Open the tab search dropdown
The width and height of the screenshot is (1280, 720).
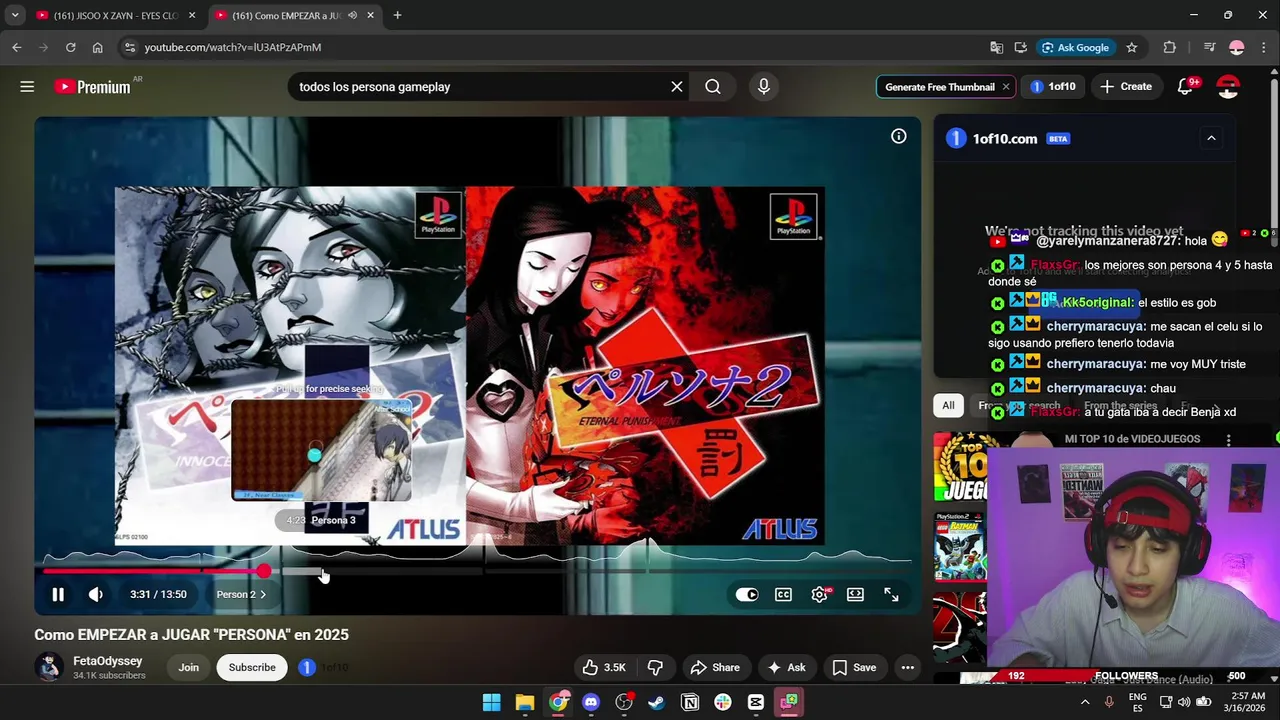(15, 15)
